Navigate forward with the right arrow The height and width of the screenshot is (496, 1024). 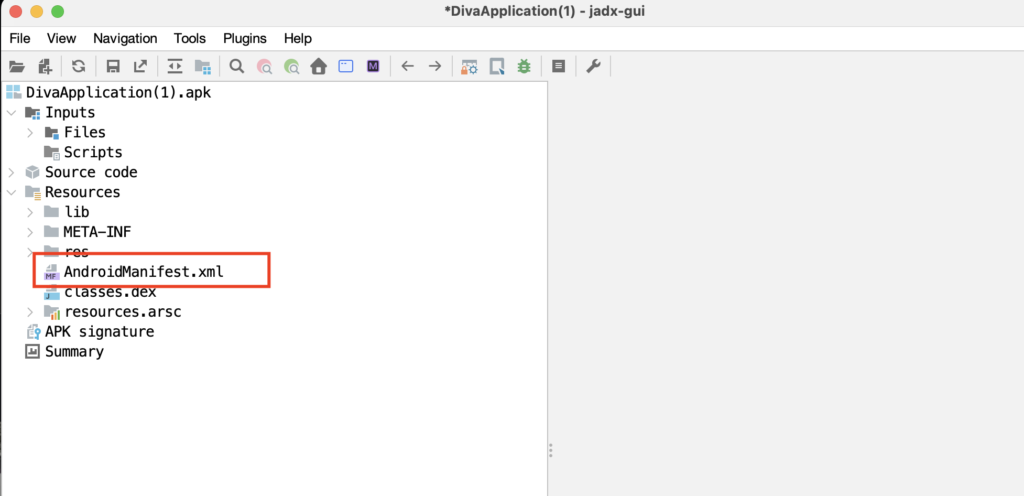point(434,66)
